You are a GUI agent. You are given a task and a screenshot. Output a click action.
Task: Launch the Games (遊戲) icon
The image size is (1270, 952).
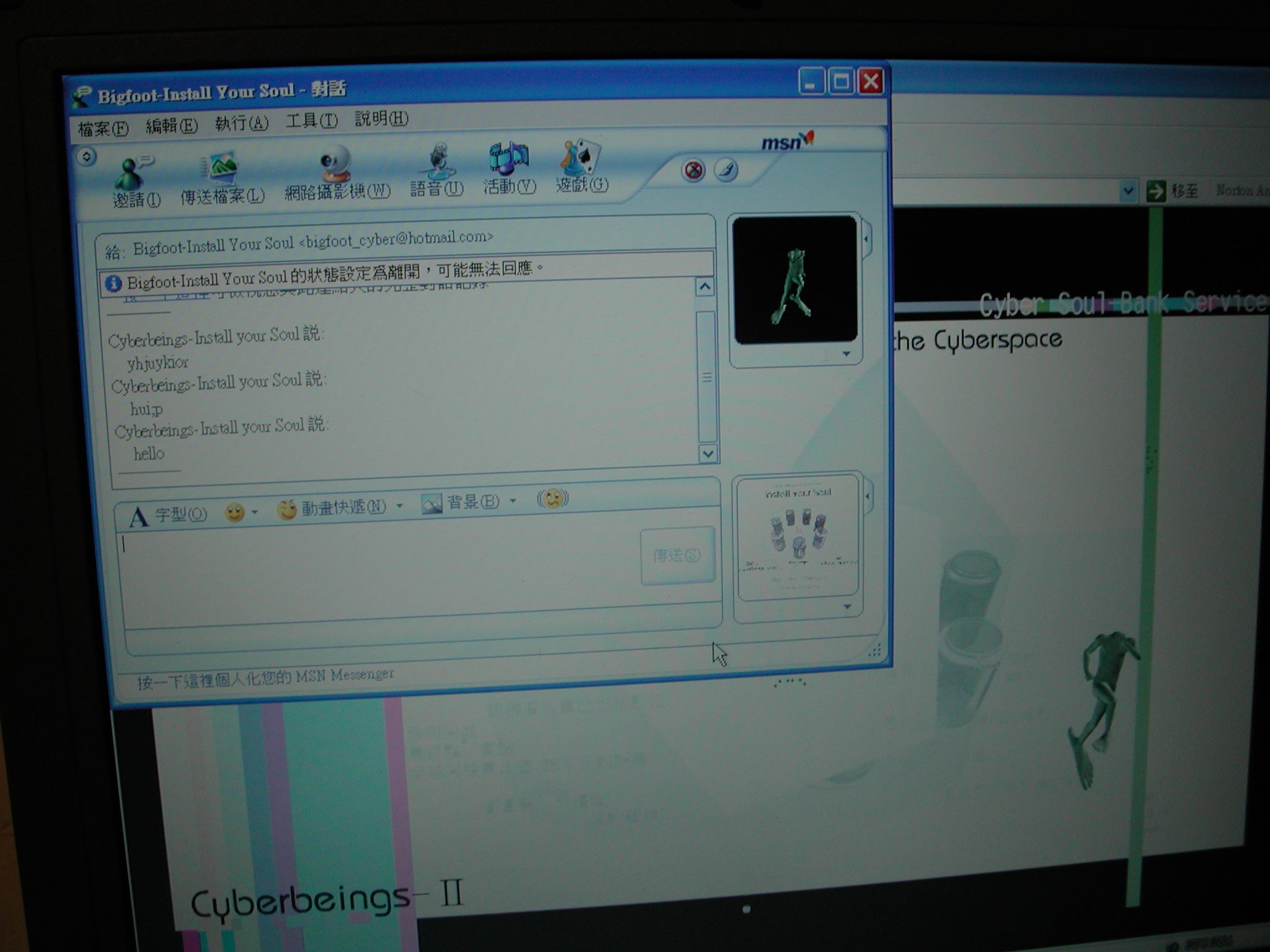coord(580,156)
